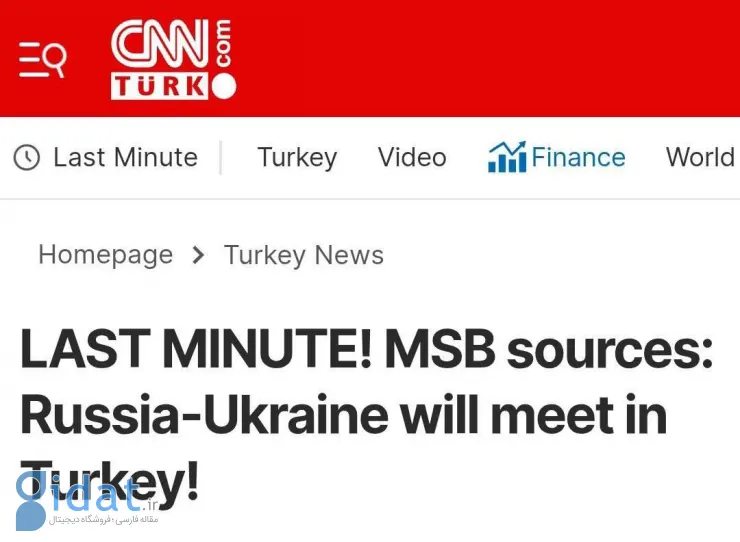Go to the Video section
Screen dimensions: 740x542
coord(412,158)
